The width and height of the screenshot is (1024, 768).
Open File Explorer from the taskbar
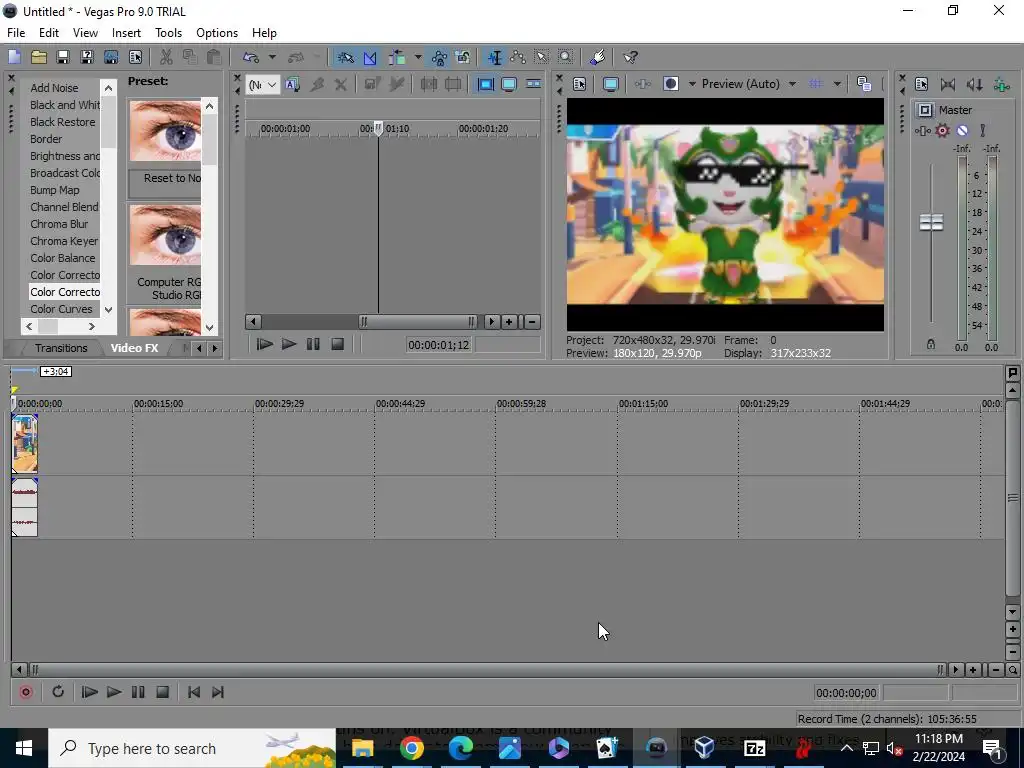[362, 748]
